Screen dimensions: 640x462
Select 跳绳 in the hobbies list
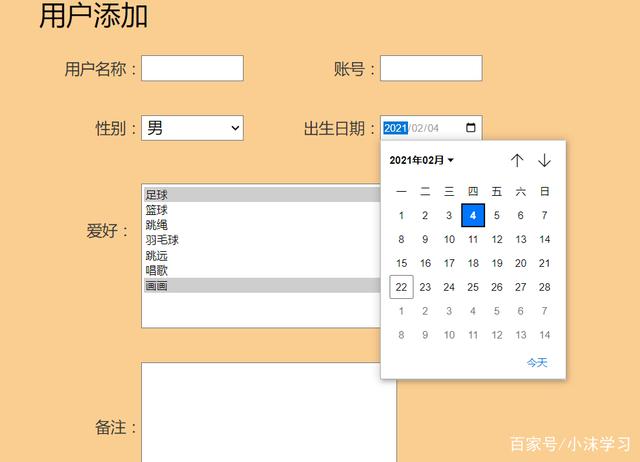pos(262,225)
